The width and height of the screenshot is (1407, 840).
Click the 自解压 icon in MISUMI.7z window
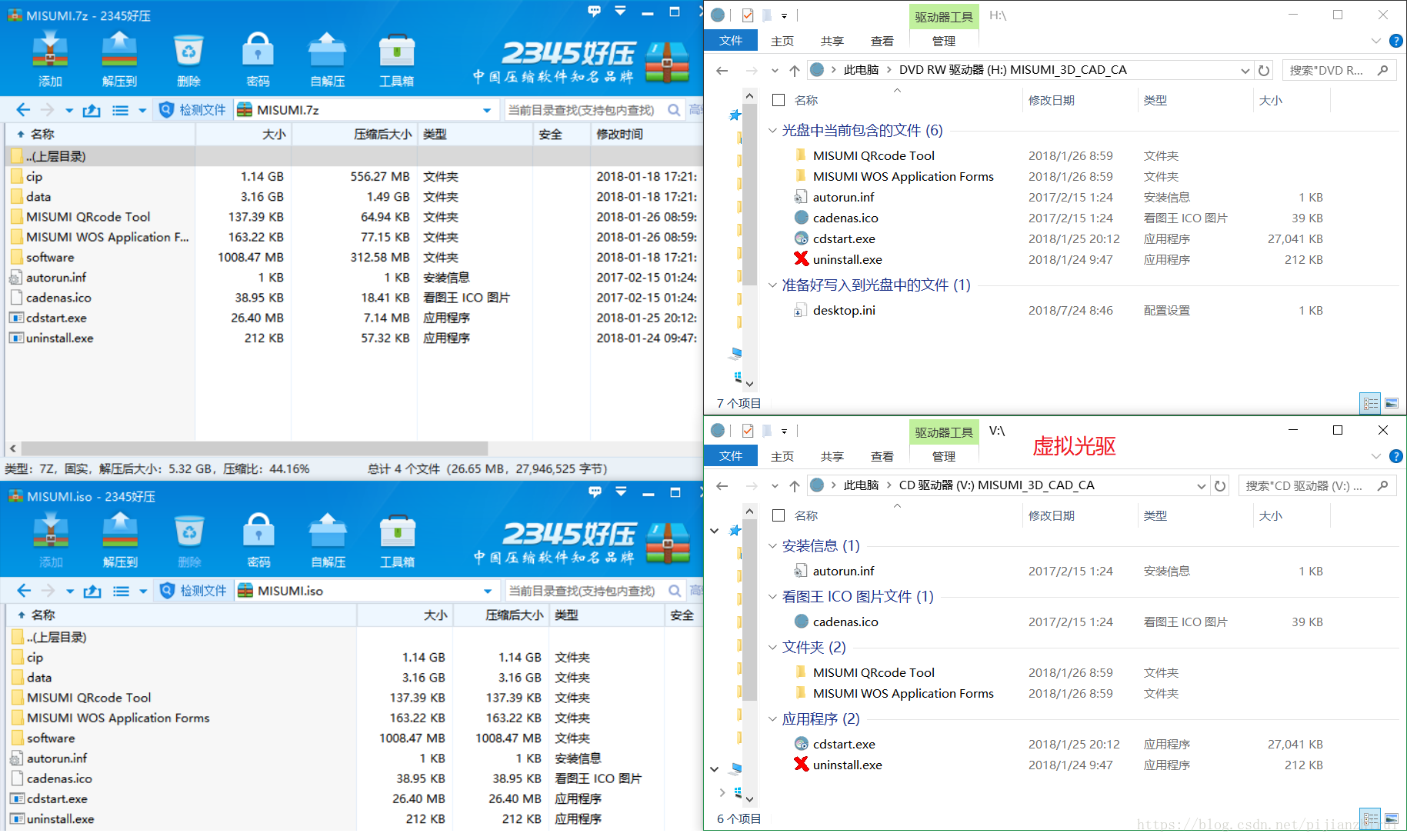pos(327,58)
